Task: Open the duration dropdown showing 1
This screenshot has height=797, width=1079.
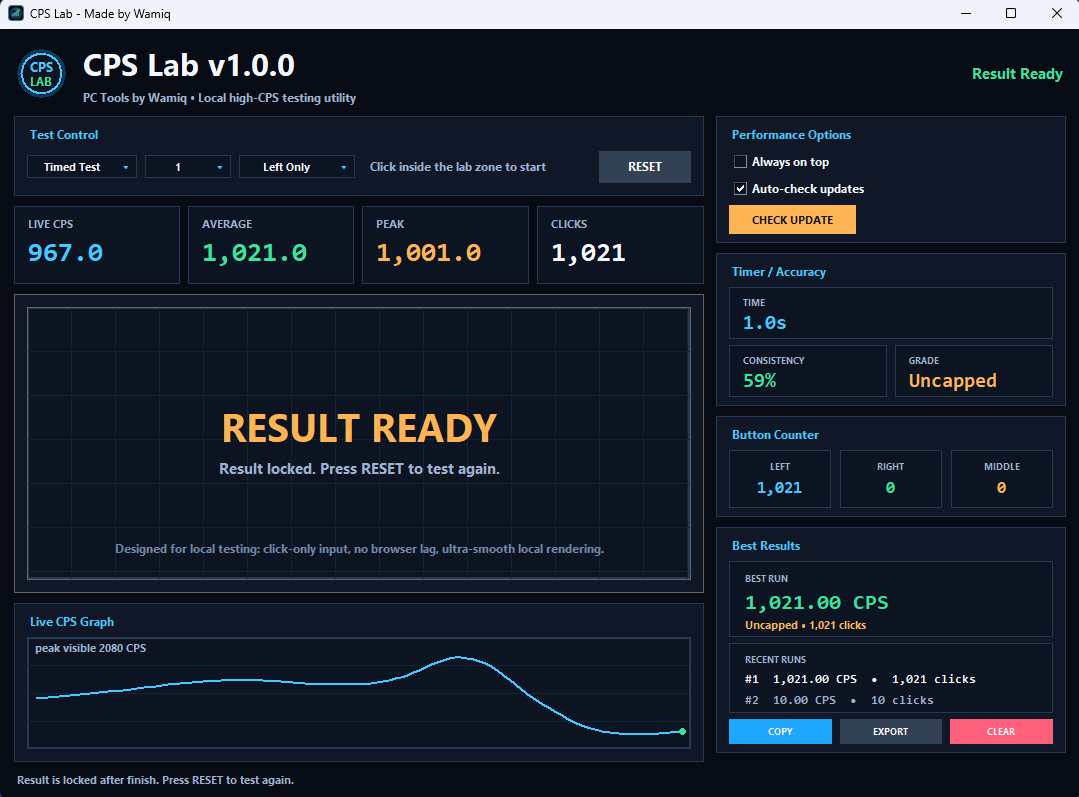Action: click(x=188, y=167)
